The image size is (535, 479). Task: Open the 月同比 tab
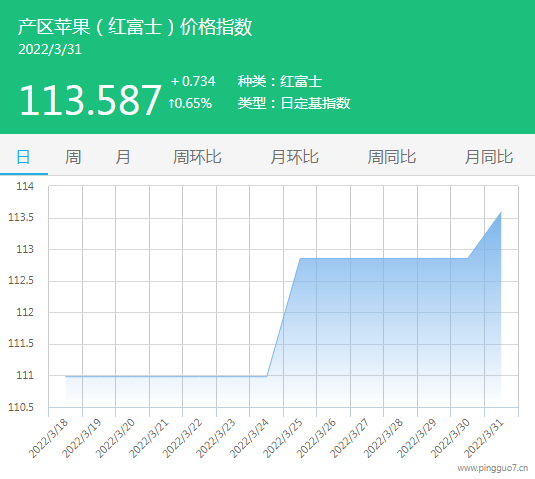[489, 157]
